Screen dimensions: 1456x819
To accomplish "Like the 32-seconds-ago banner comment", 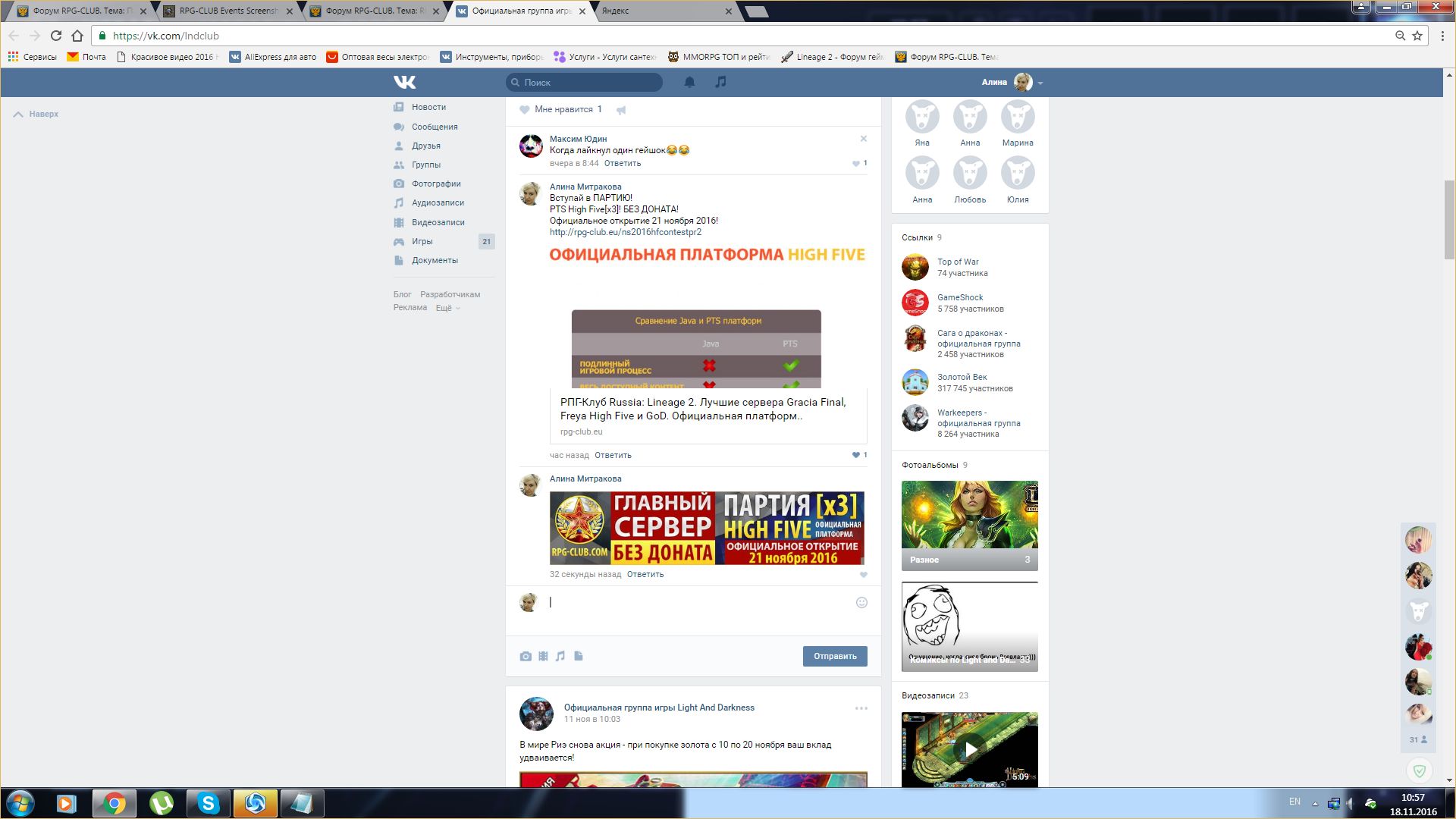I will [863, 575].
